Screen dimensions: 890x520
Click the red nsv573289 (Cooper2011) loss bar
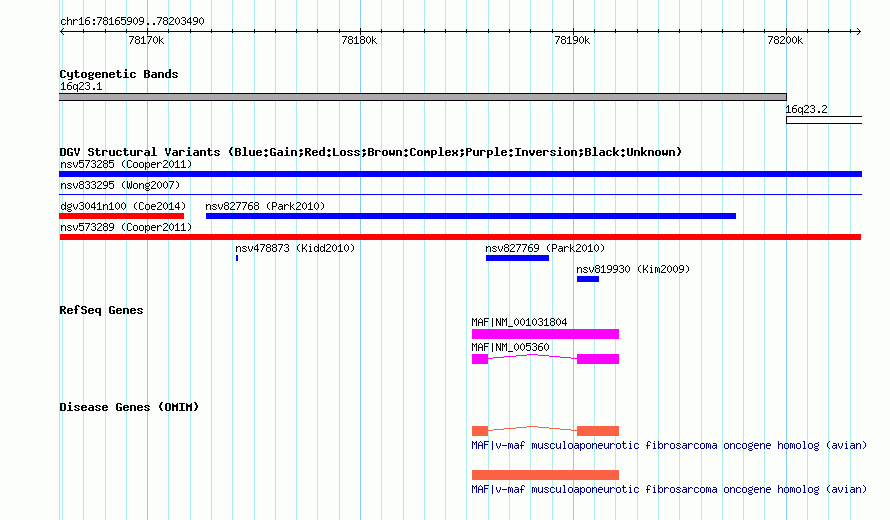click(460, 237)
